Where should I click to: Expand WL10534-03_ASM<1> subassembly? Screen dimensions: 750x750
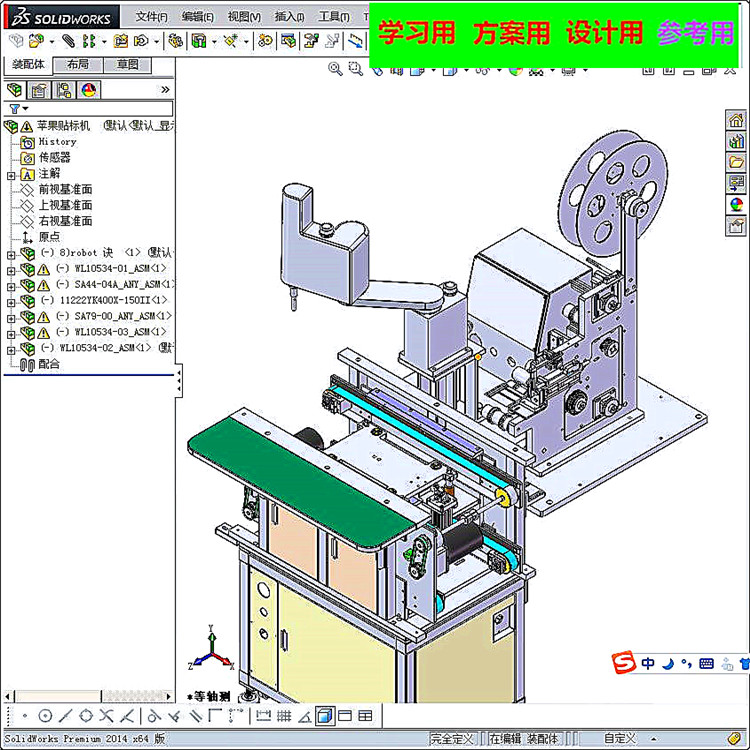(x=11, y=334)
